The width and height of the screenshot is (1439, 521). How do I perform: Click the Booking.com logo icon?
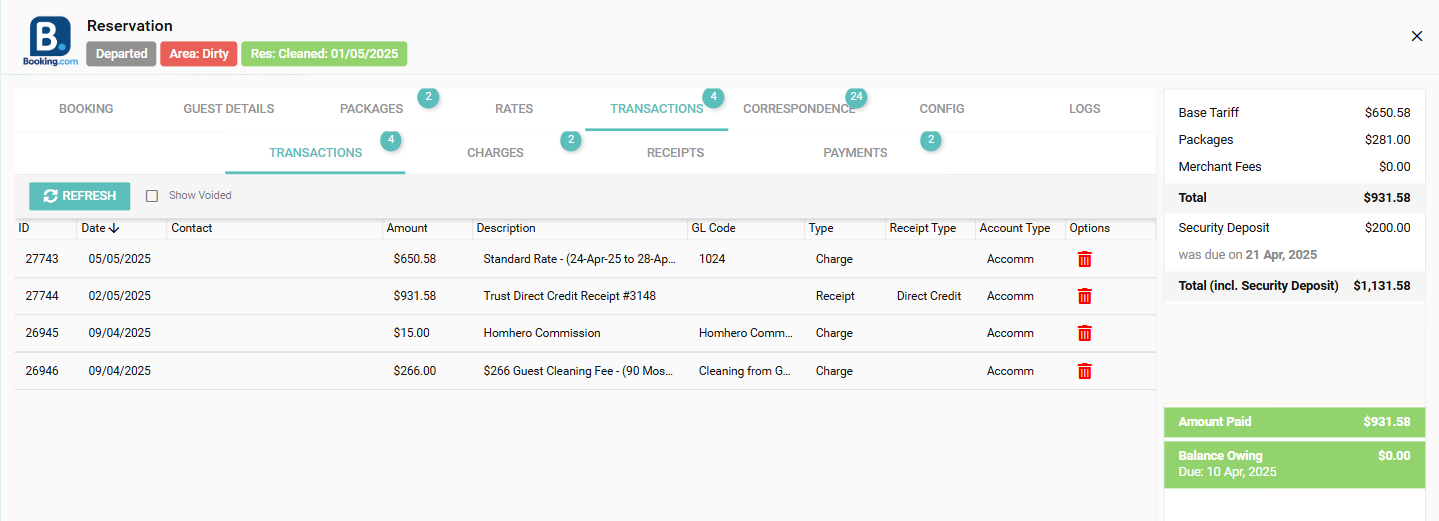50,41
